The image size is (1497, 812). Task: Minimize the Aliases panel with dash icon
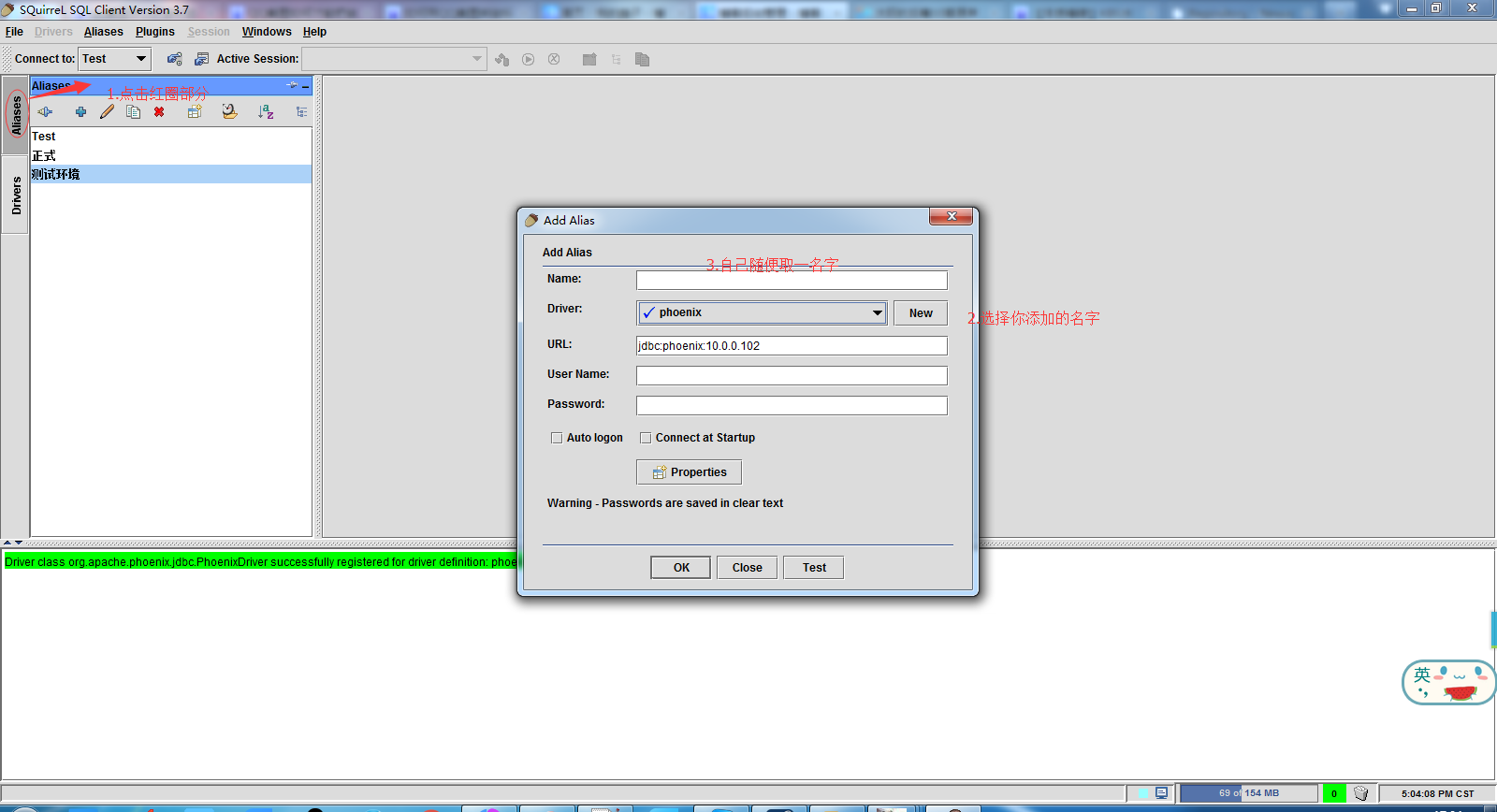point(306,86)
